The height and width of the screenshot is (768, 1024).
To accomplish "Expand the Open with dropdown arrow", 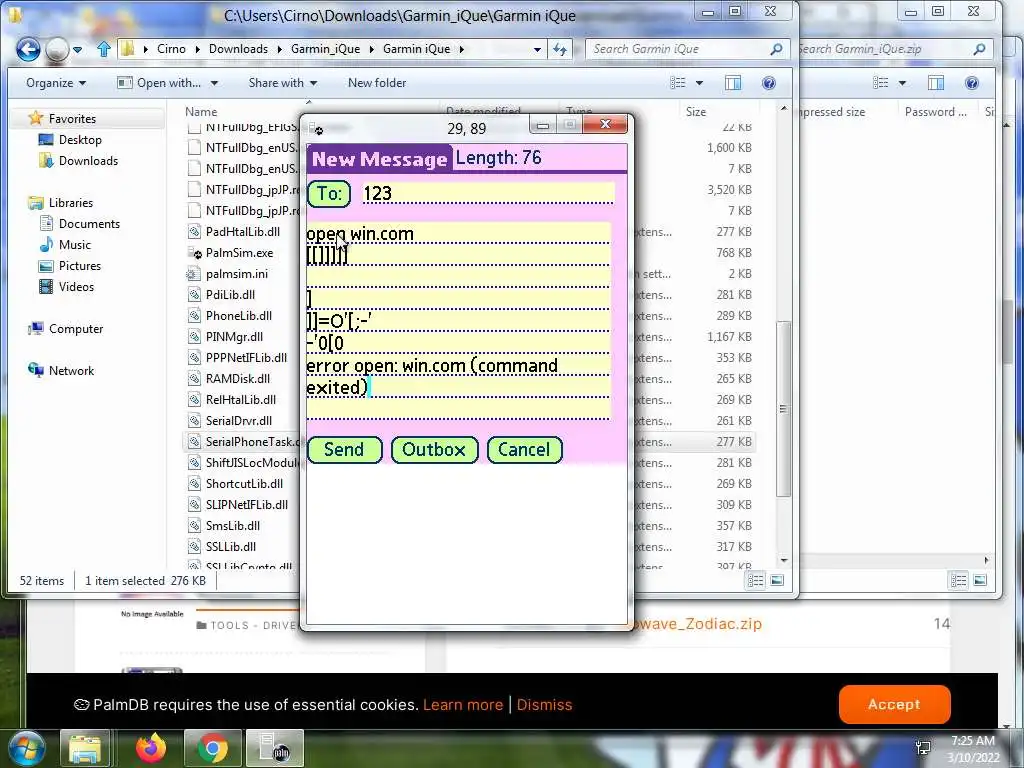I will click(x=214, y=84).
